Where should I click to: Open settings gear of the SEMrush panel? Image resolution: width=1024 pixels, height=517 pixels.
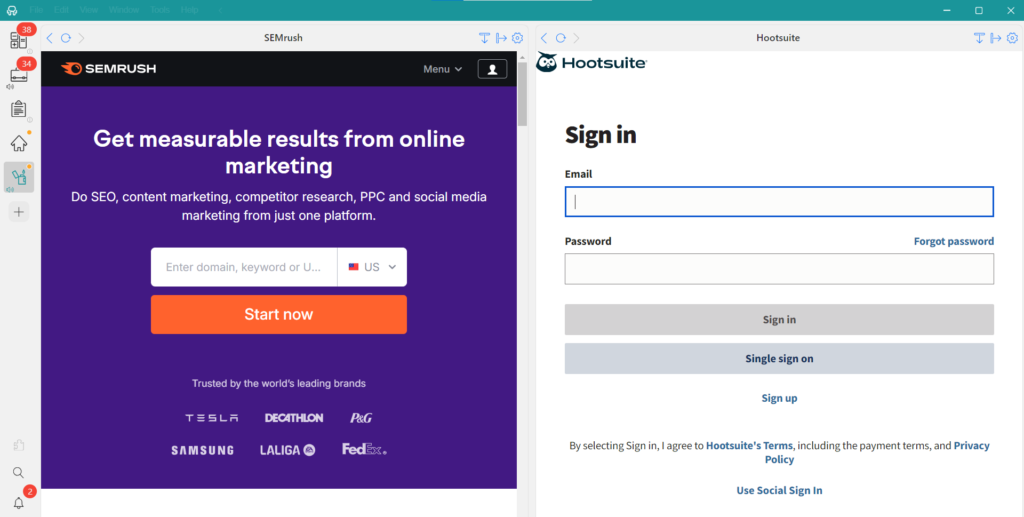pos(517,38)
